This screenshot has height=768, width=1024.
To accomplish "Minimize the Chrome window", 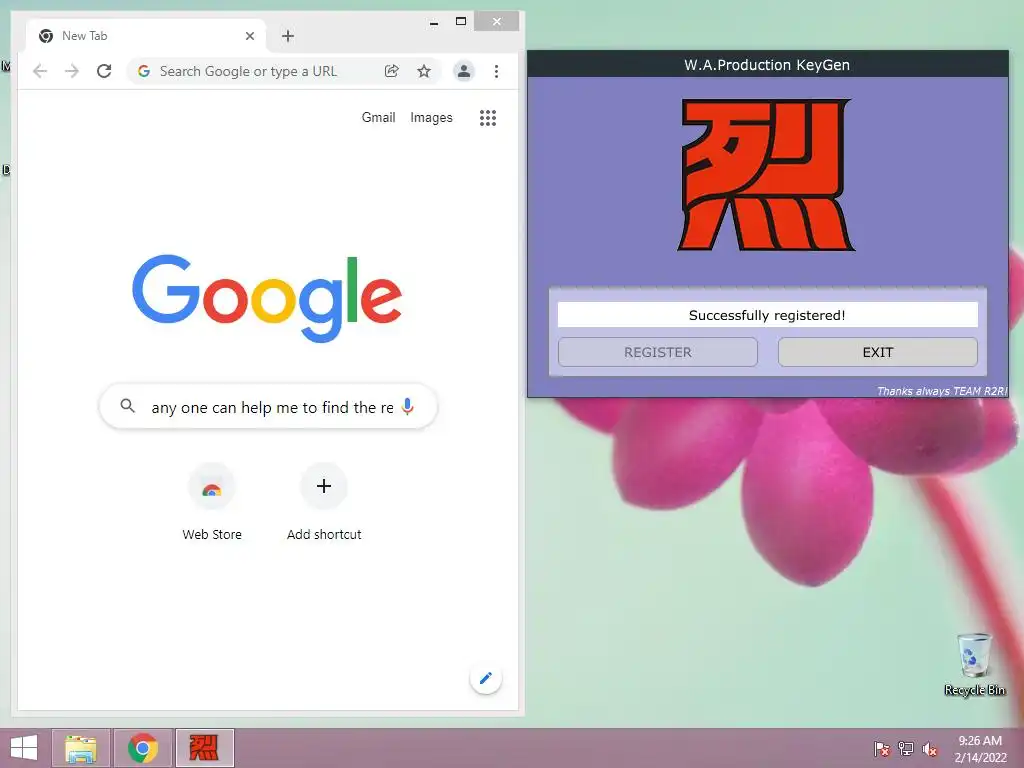I will coord(434,22).
